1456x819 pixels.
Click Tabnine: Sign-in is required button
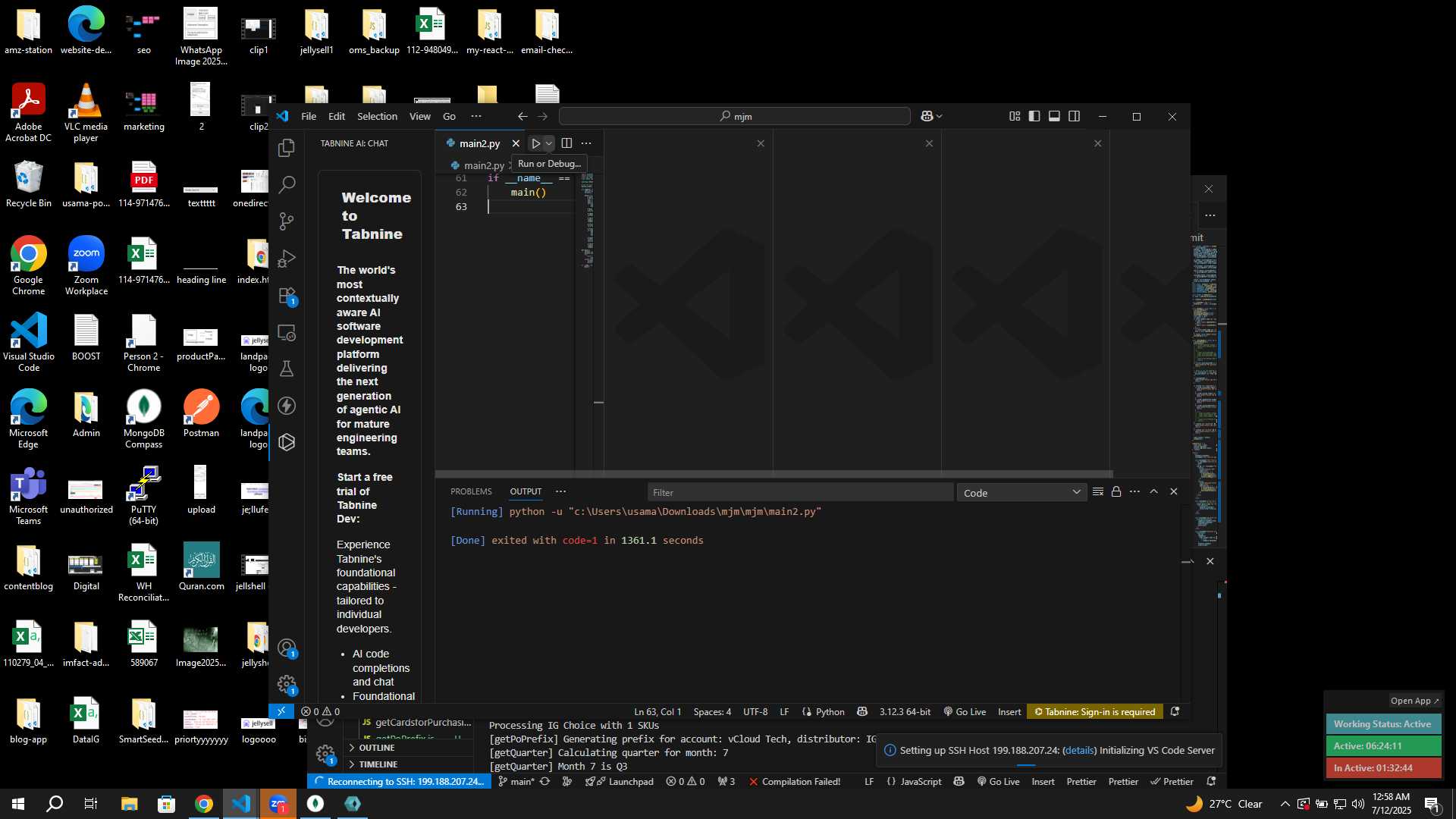[x=1095, y=711]
